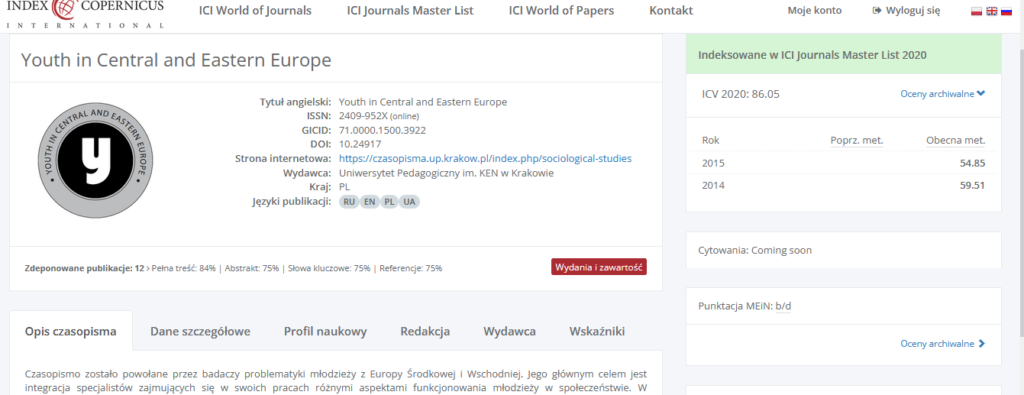This screenshot has width=1024, height=395.
Task: Switch language using the British flag
Action: pos(991,11)
